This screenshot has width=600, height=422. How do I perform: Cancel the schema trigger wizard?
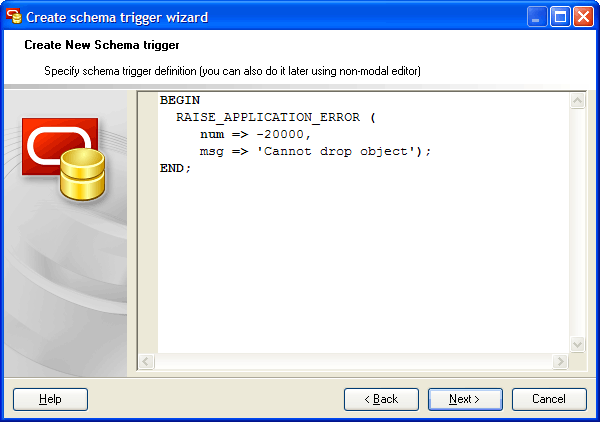point(549,399)
